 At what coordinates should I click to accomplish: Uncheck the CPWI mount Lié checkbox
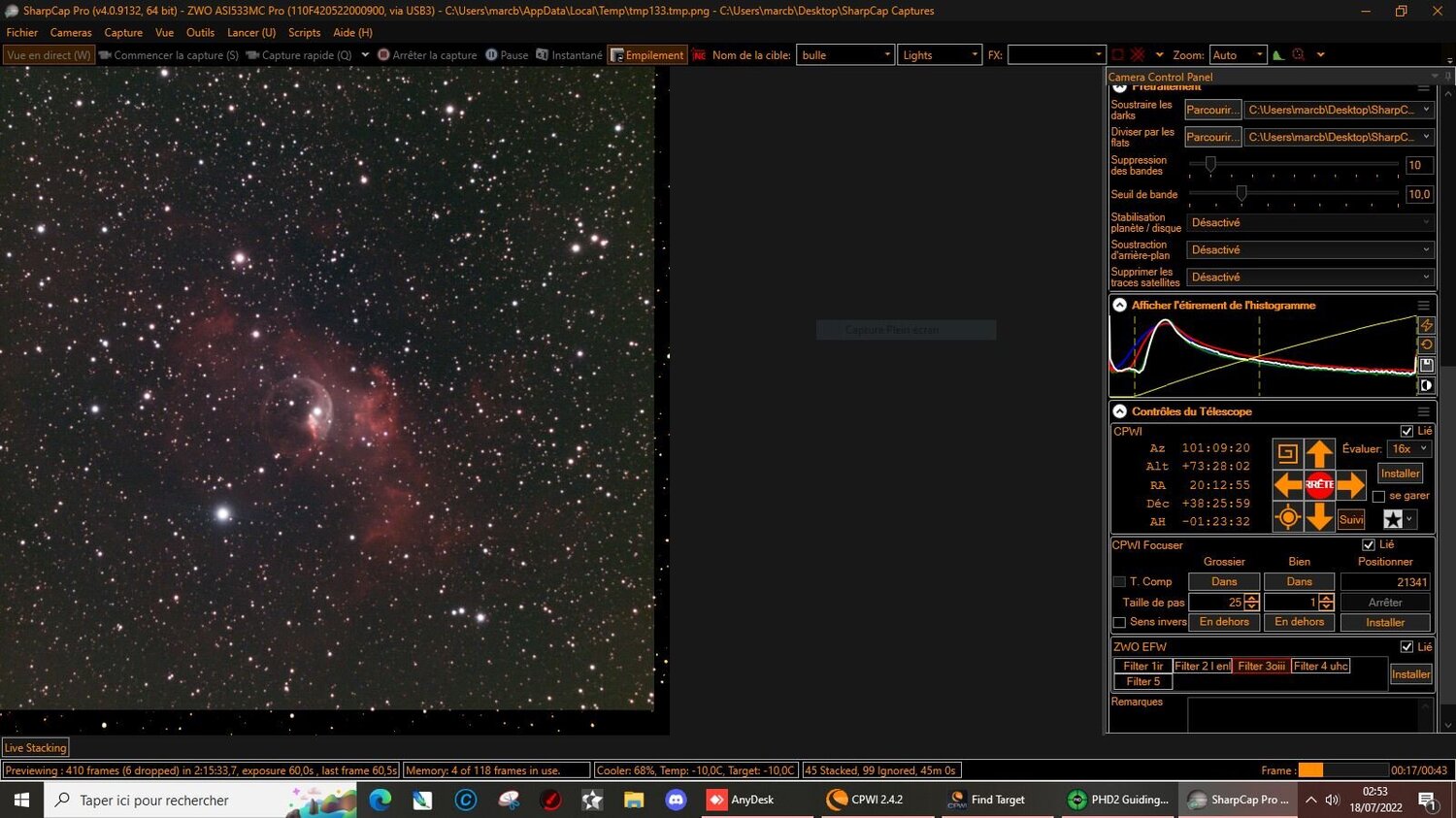tap(1406, 431)
